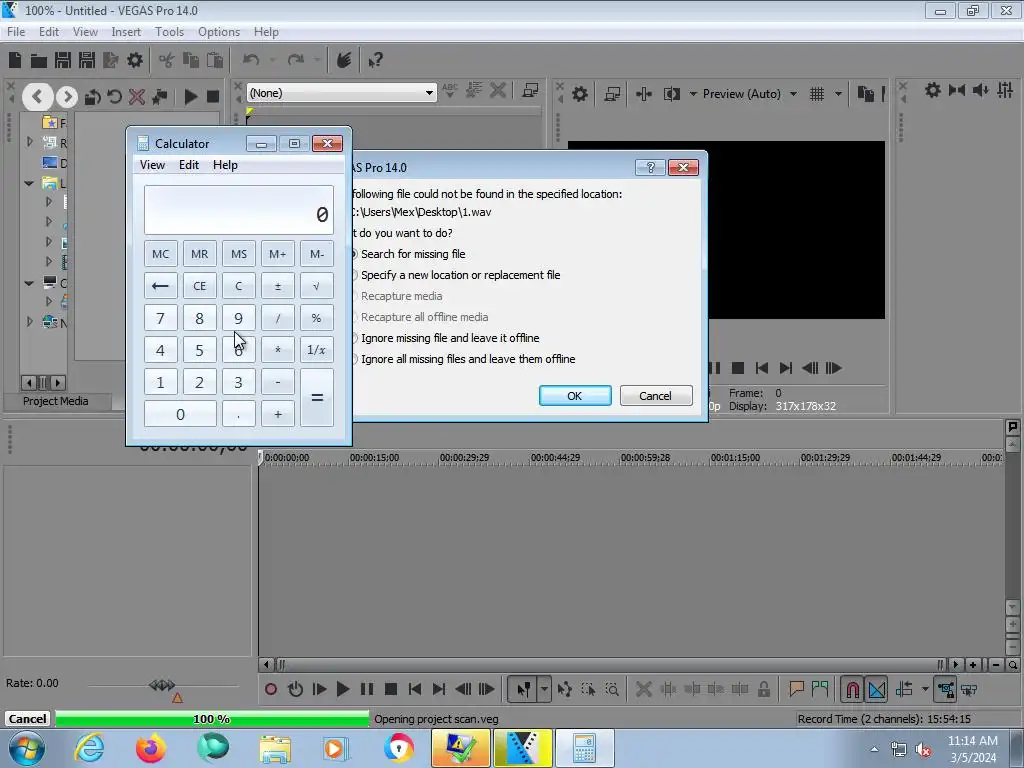Image resolution: width=1024 pixels, height=768 pixels.
Task: Click the Calculator display field
Action: [x=238, y=210]
